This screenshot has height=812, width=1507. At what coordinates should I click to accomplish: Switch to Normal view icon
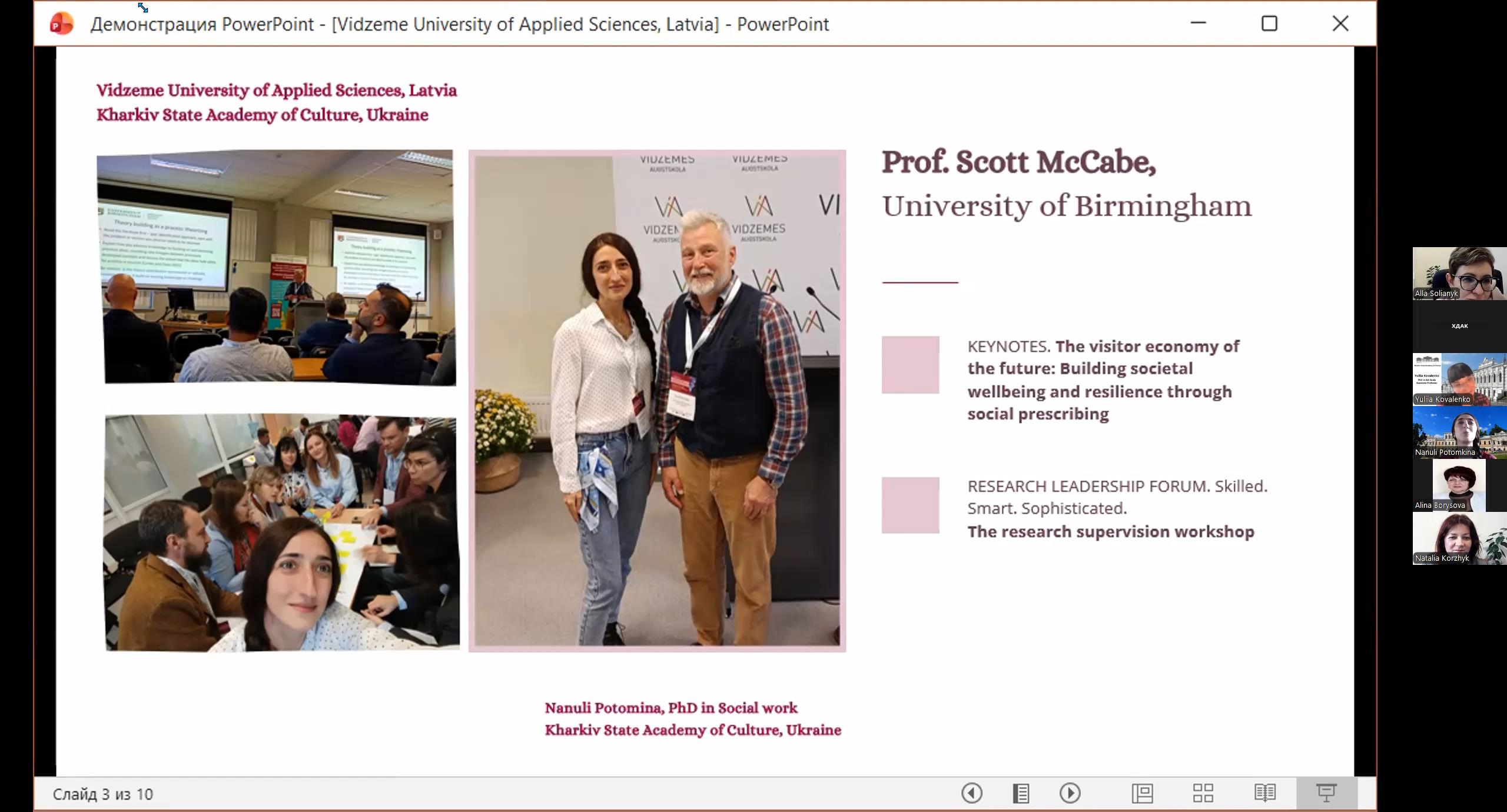(1143, 793)
